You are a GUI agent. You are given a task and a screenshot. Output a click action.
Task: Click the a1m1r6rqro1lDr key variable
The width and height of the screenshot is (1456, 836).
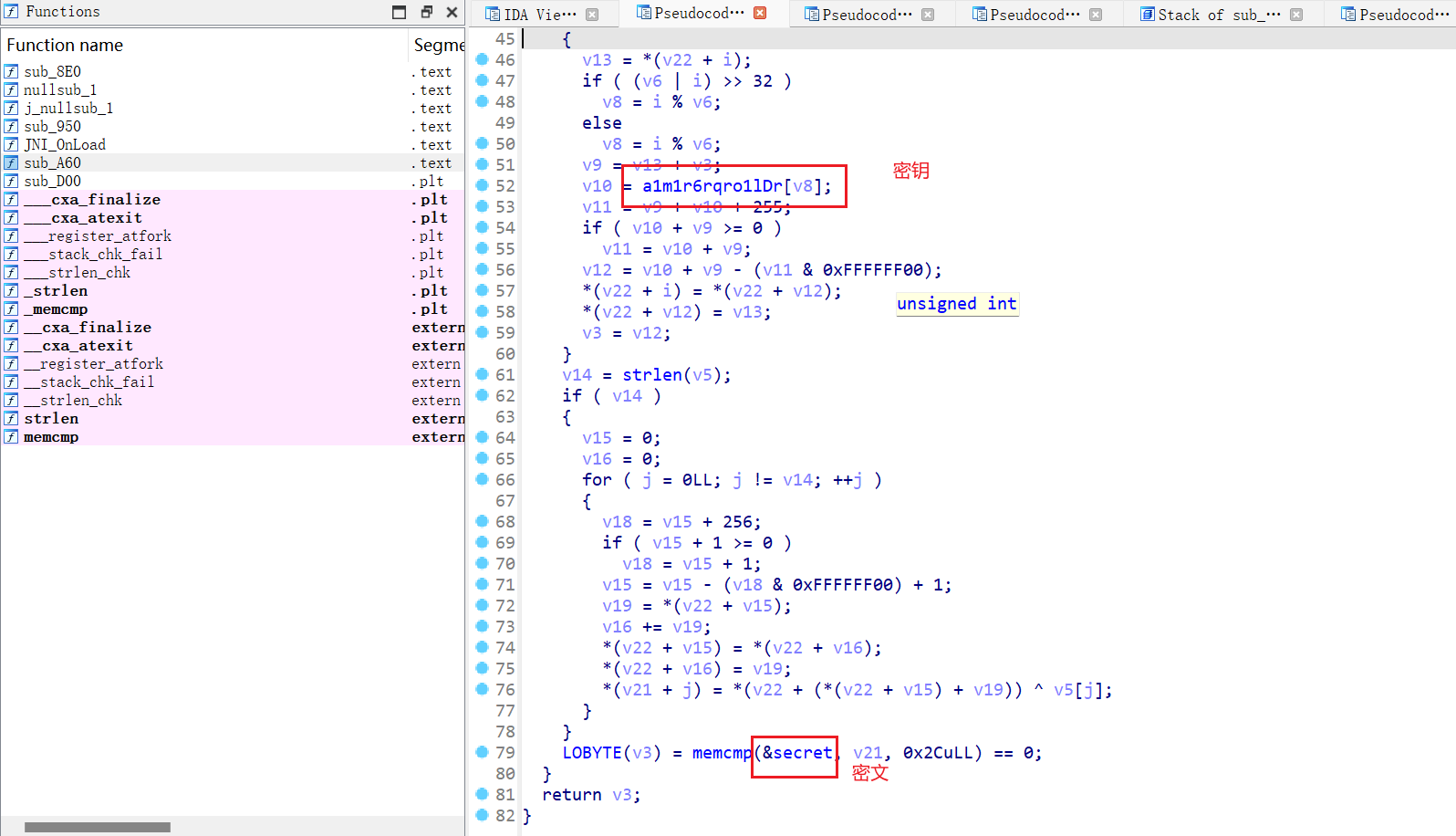712,186
